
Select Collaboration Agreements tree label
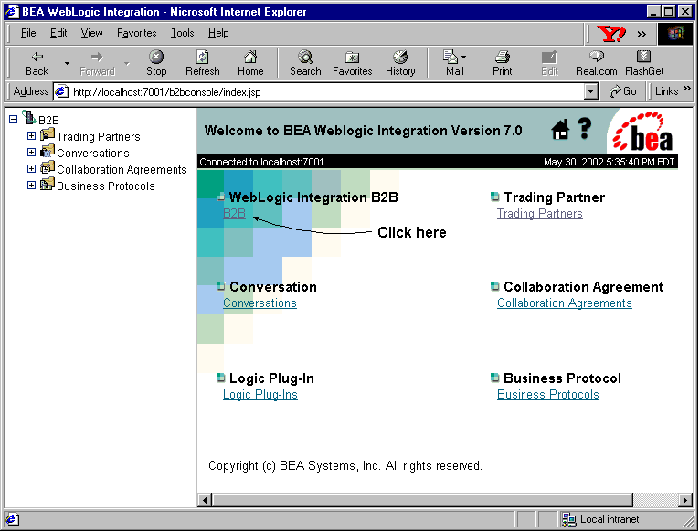tap(122, 170)
